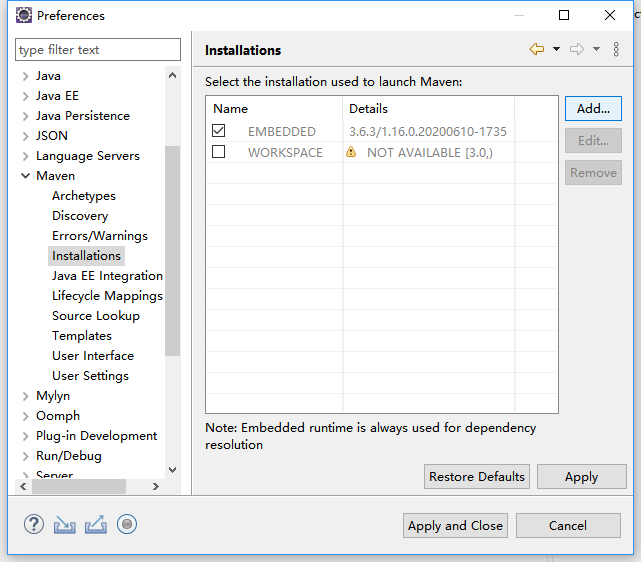Click the warning icon in WORKSPACE row
This screenshot has height=562, width=641.
351,152
